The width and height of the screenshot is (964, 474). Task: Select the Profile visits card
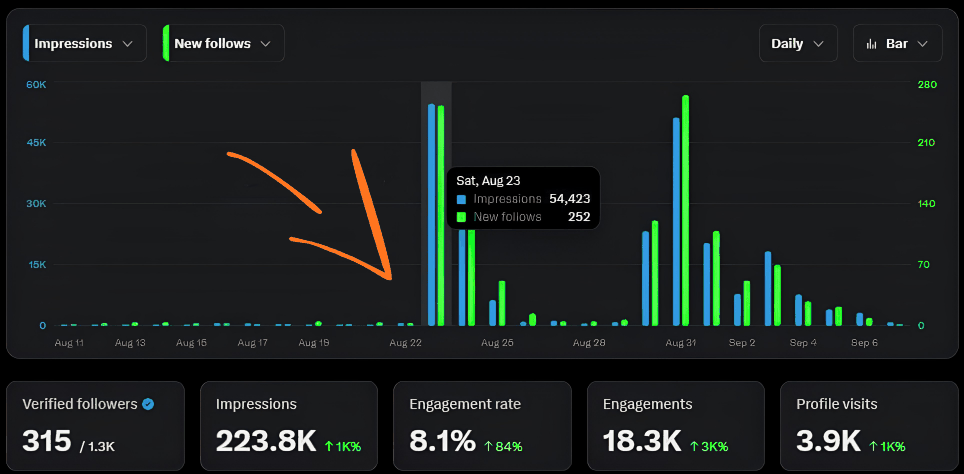click(869, 425)
